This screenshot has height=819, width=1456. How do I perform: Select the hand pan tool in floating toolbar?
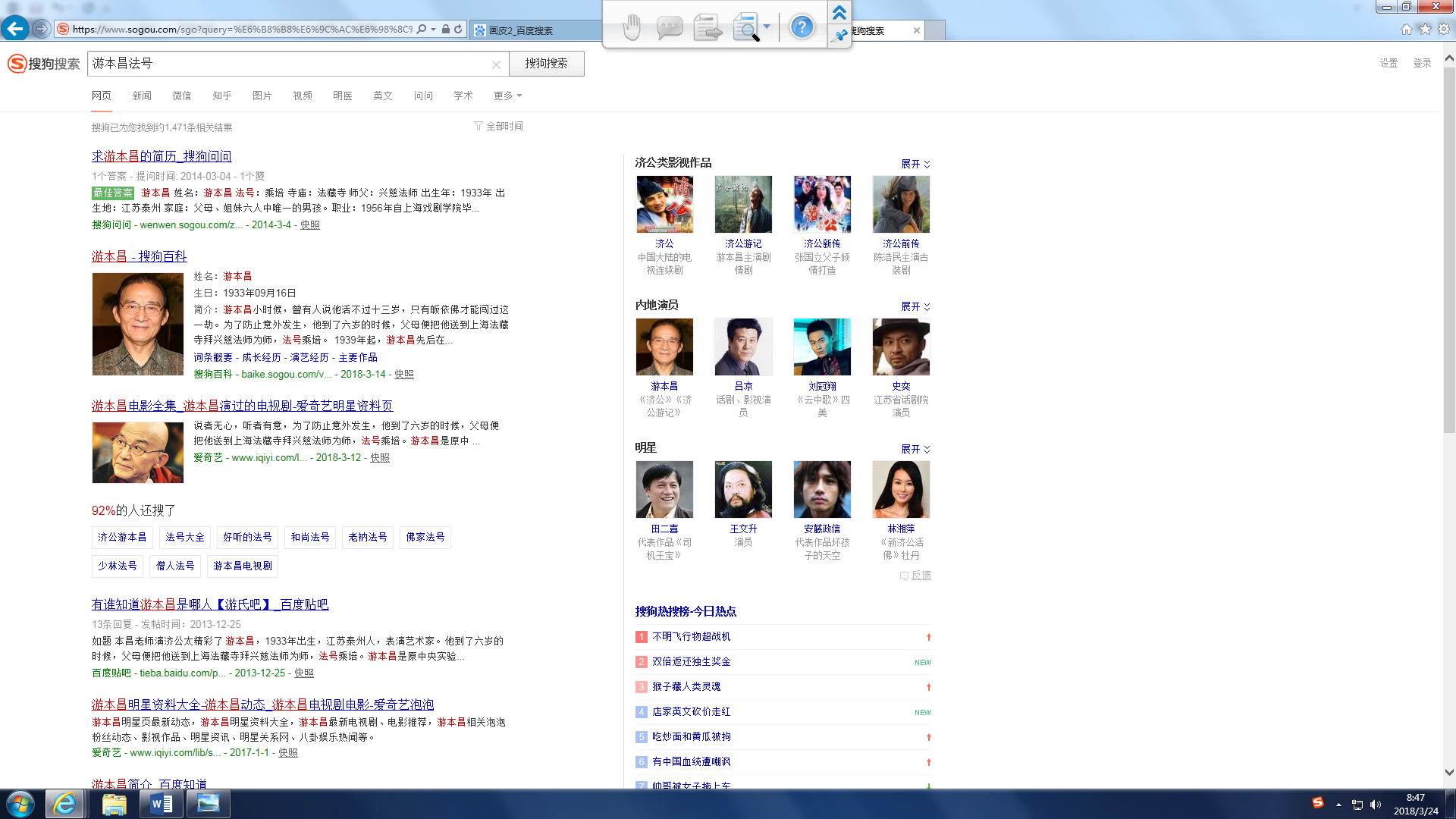point(631,27)
